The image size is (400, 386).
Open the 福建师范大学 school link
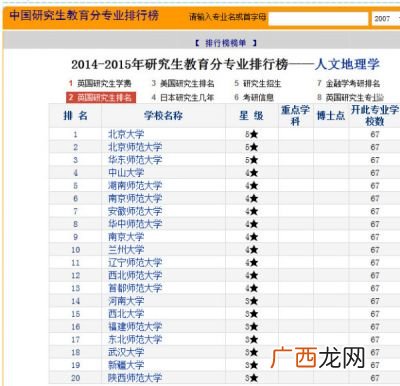tap(135, 327)
